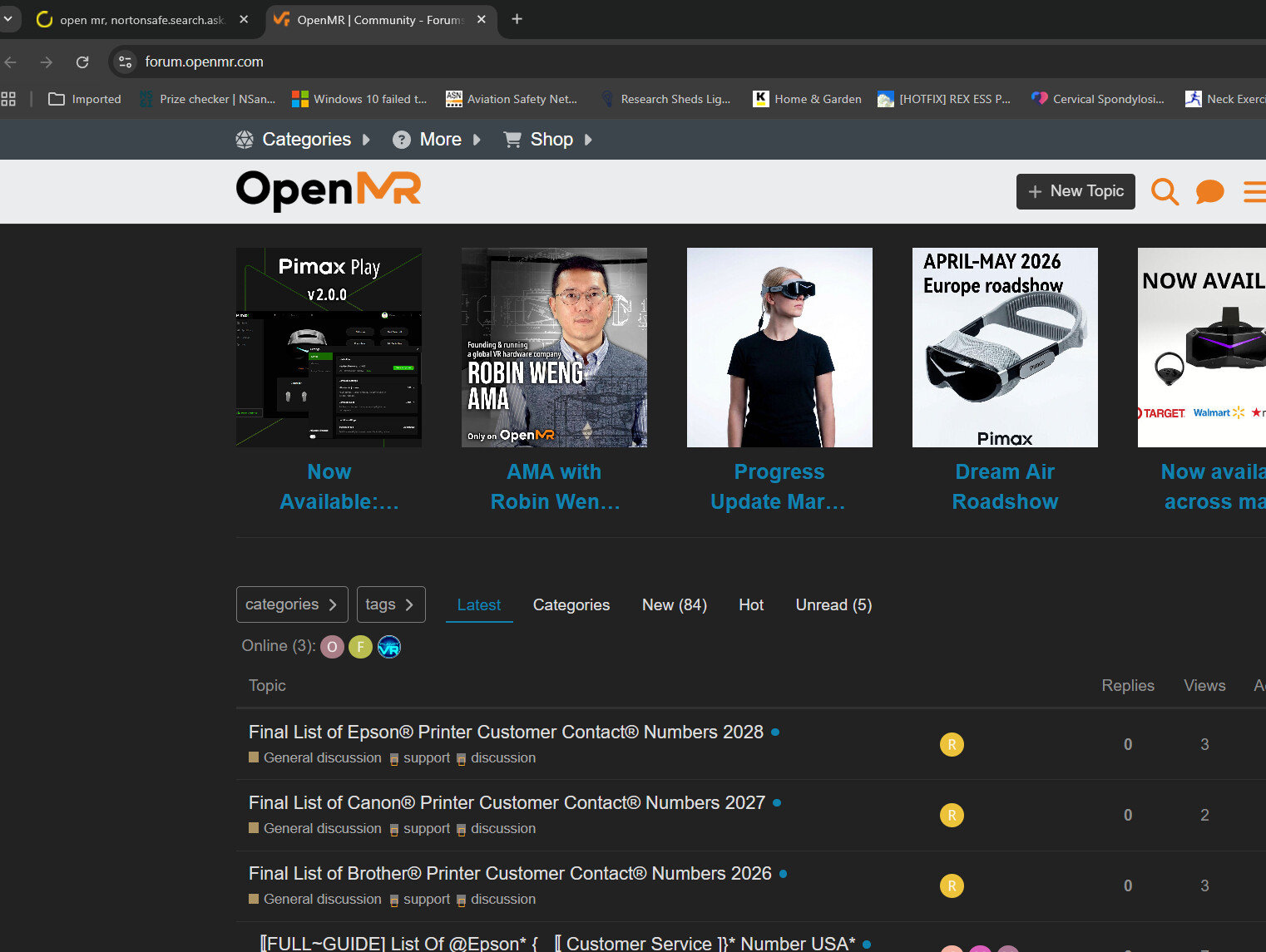The width and height of the screenshot is (1266, 952).
Task: Open the hamburger menu icon
Action: click(1254, 192)
